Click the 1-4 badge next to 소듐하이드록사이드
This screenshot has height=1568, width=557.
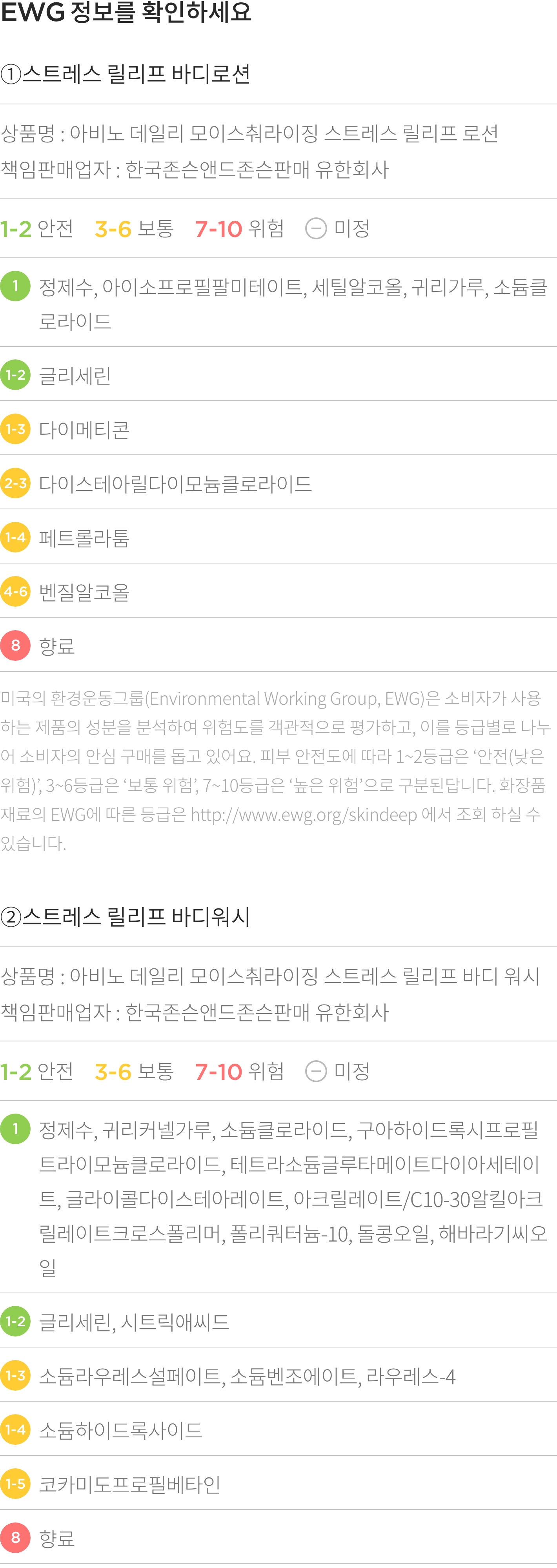tap(15, 1429)
